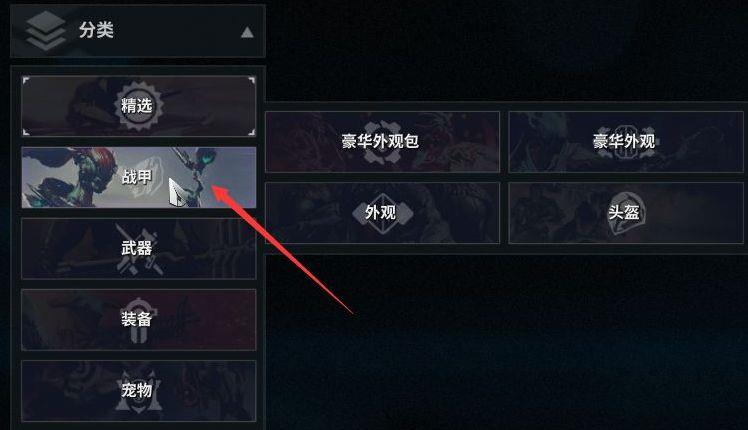Open the 战甲 warframe category
Image resolution: width=748 pixels, height=430 pixels.
[138, 177]
